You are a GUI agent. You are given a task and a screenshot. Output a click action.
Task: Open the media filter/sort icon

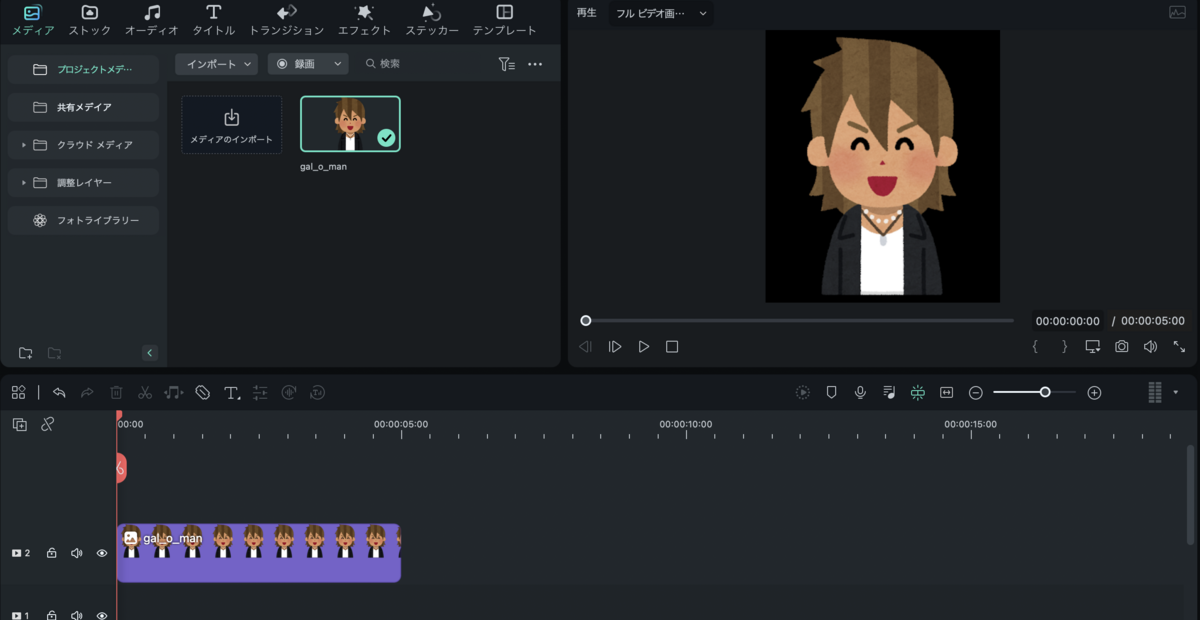click(507, 64)
